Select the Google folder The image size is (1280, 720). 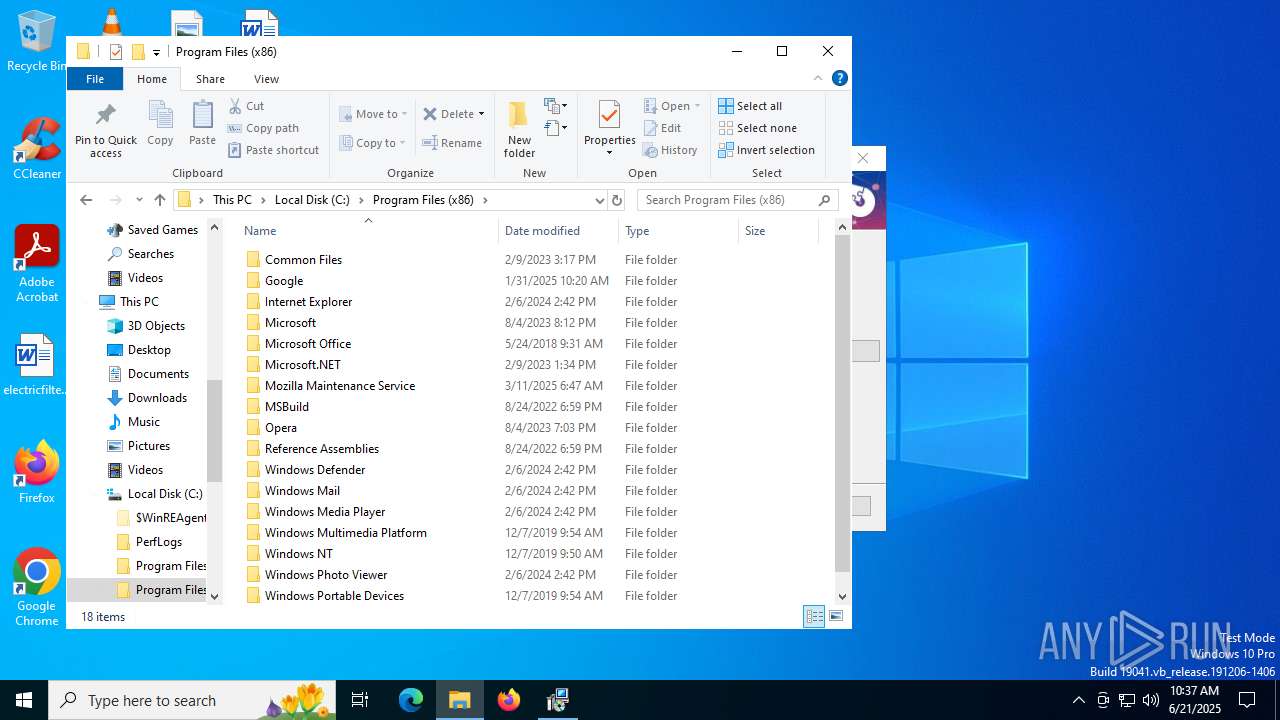click(284, 281)
